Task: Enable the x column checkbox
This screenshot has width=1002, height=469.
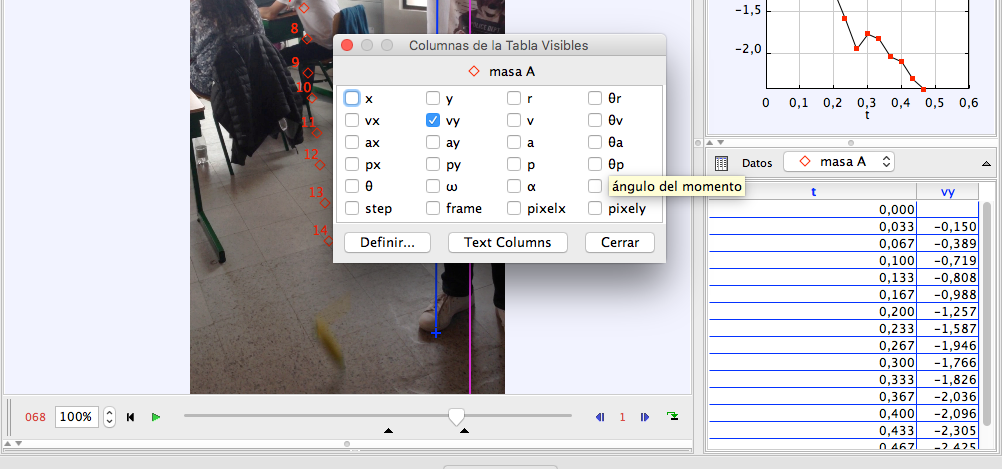Action: [x=352, y=98]
